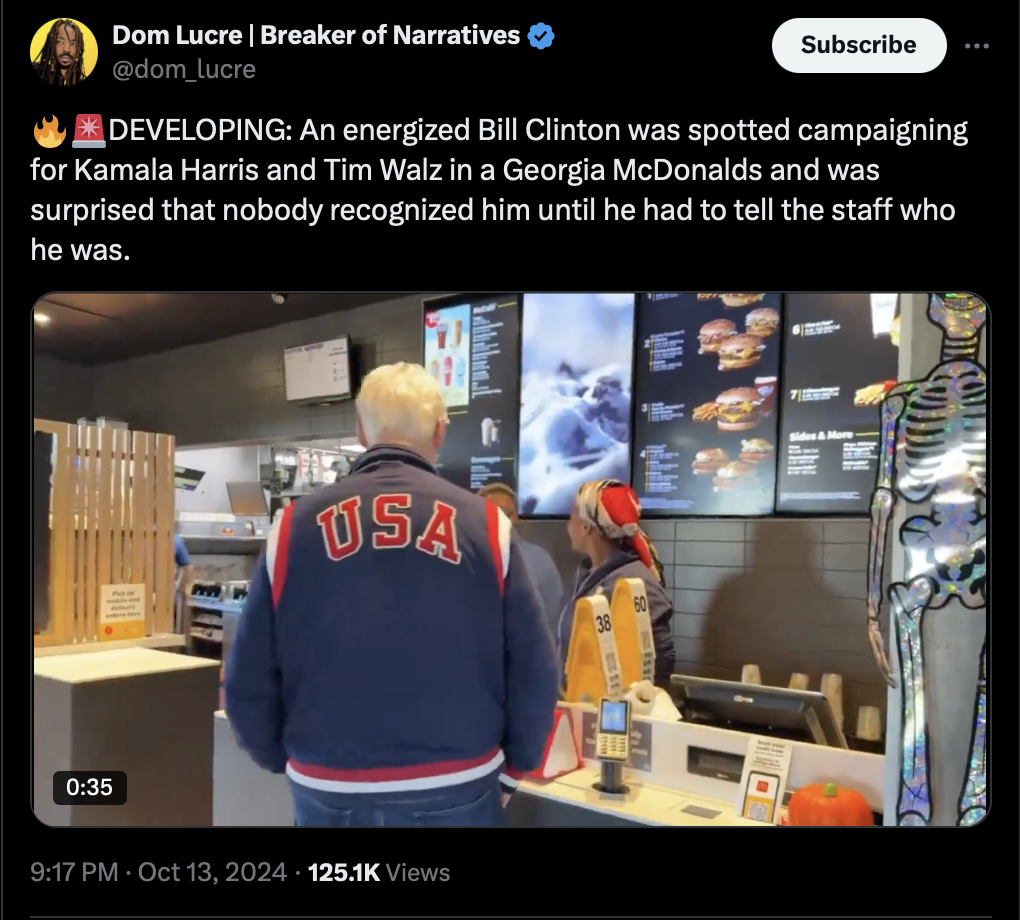
Task: Open the 'Dom Lucre | Breaker of Narratives' name link
Action: (x=316, y=35)
